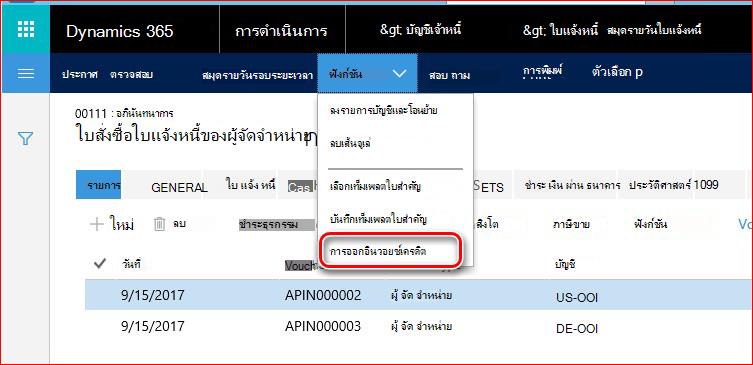Screen dimensions: 753x365
Task: Click the บัญชี column header
Action: [x=565, y=265]
